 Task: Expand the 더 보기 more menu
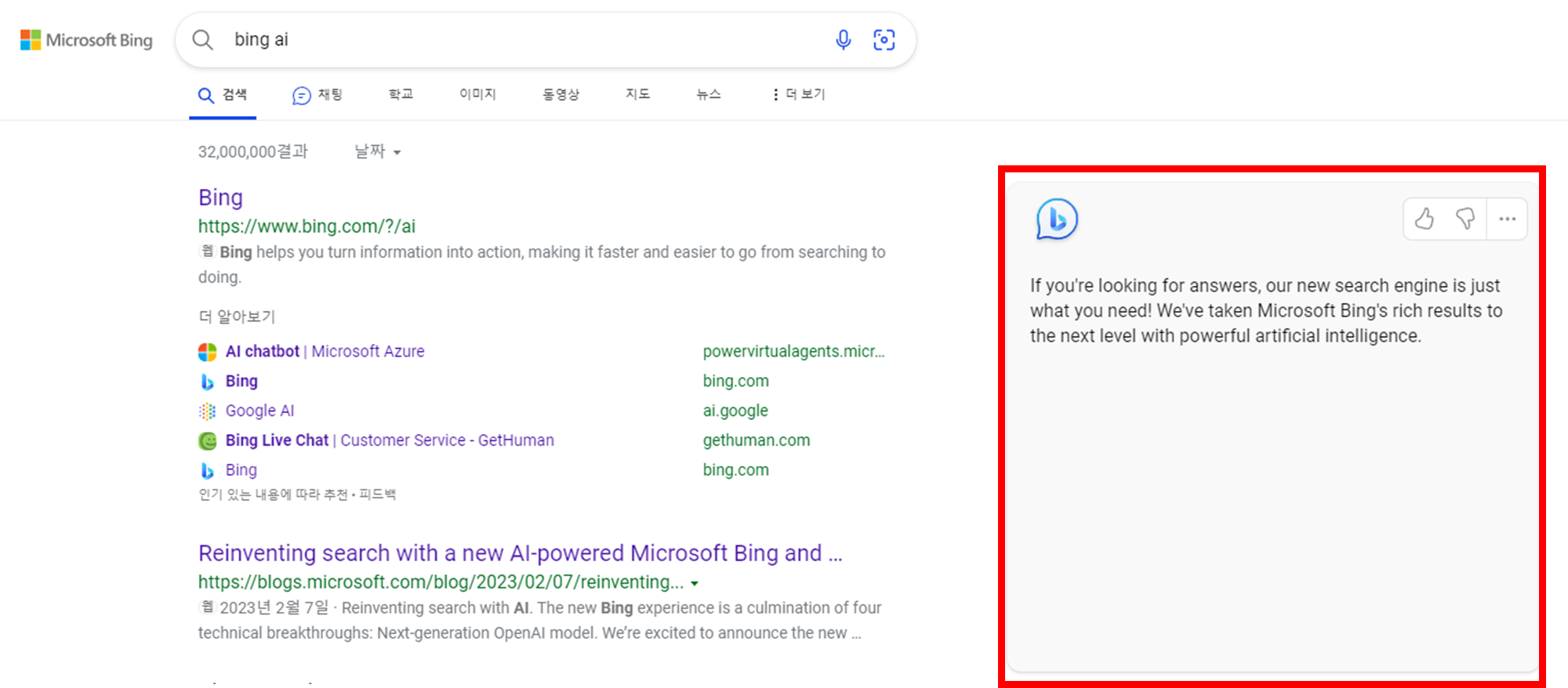coord(798,94)
